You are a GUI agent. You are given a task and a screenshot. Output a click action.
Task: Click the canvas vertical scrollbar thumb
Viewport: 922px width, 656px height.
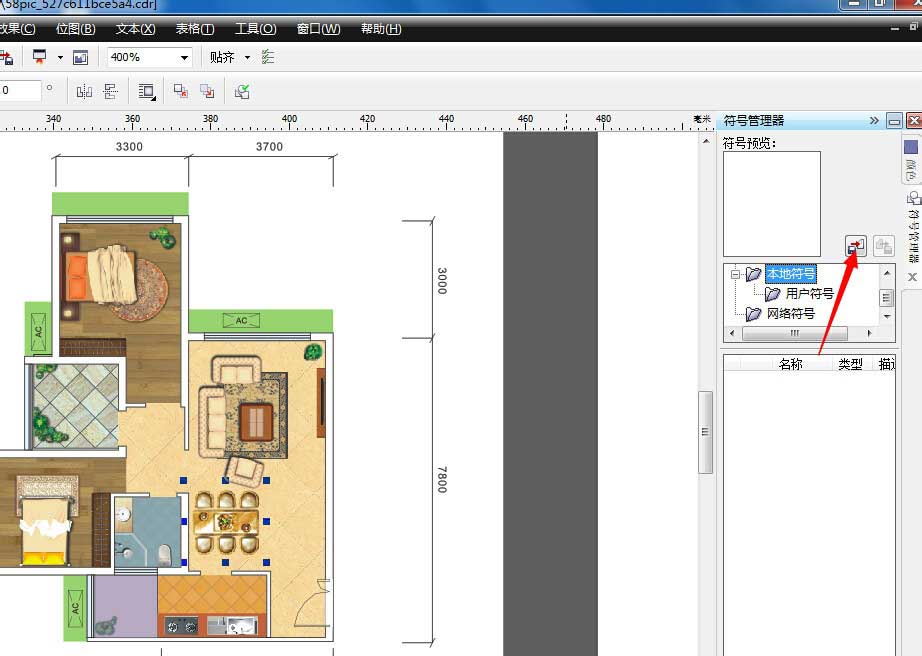click(705, 432)
